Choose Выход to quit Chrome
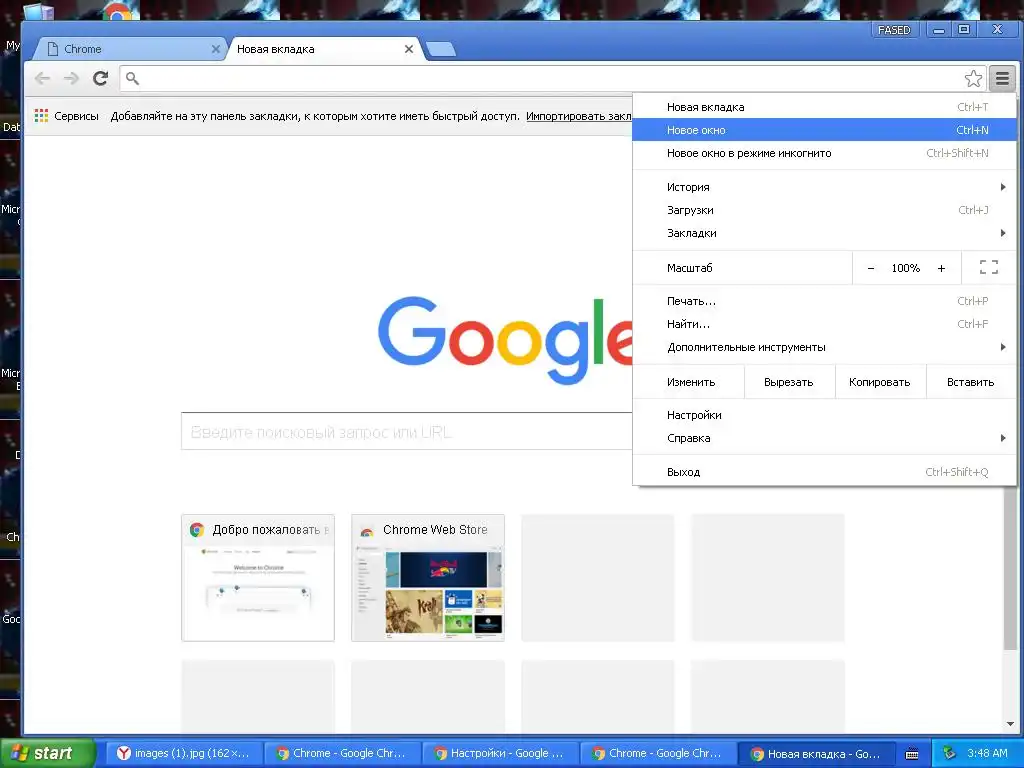 824,472
